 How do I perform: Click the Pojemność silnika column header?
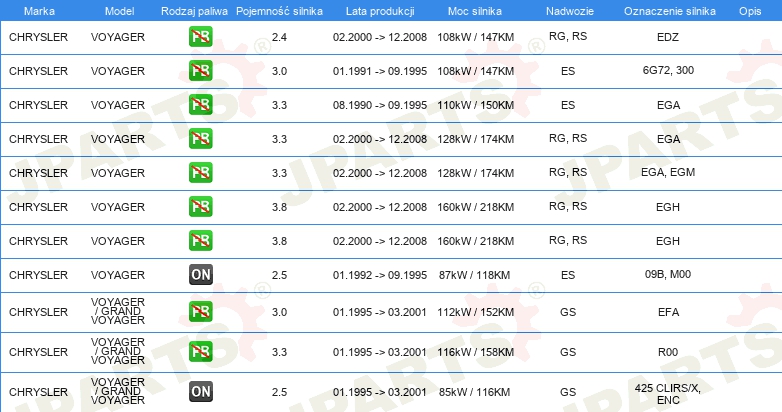point(279,11)
